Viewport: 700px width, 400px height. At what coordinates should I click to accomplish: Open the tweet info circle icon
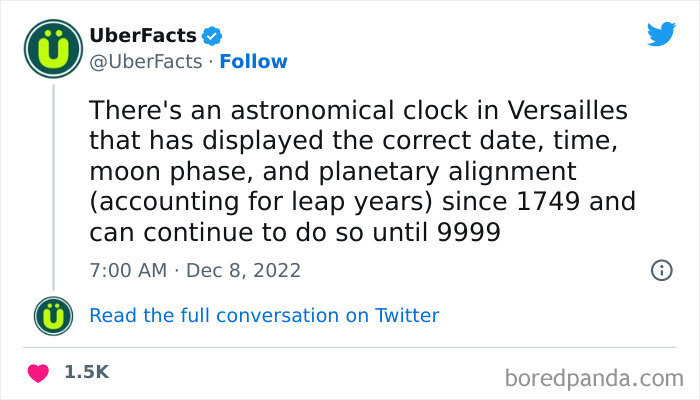(661, 270)
